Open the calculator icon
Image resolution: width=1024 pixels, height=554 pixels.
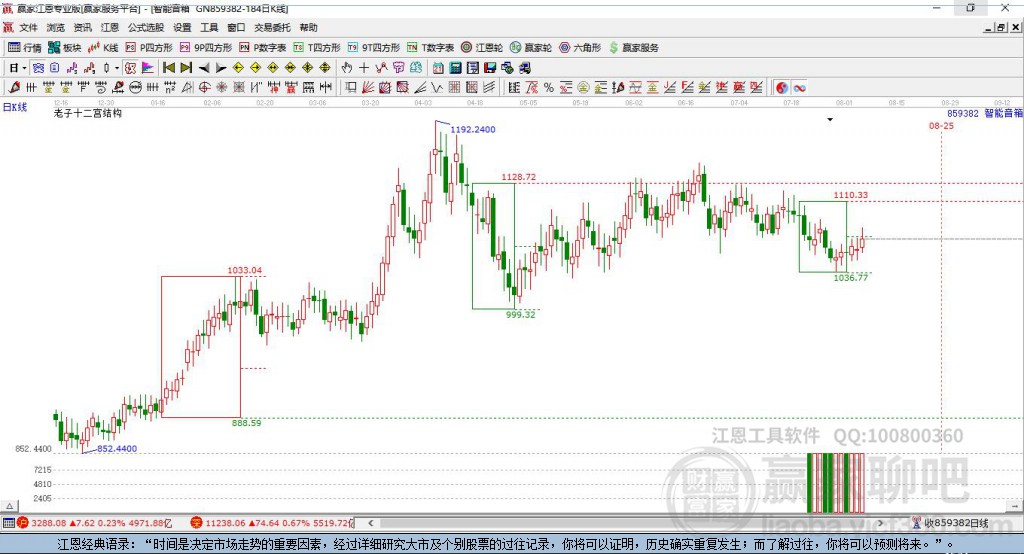(455, 68)
